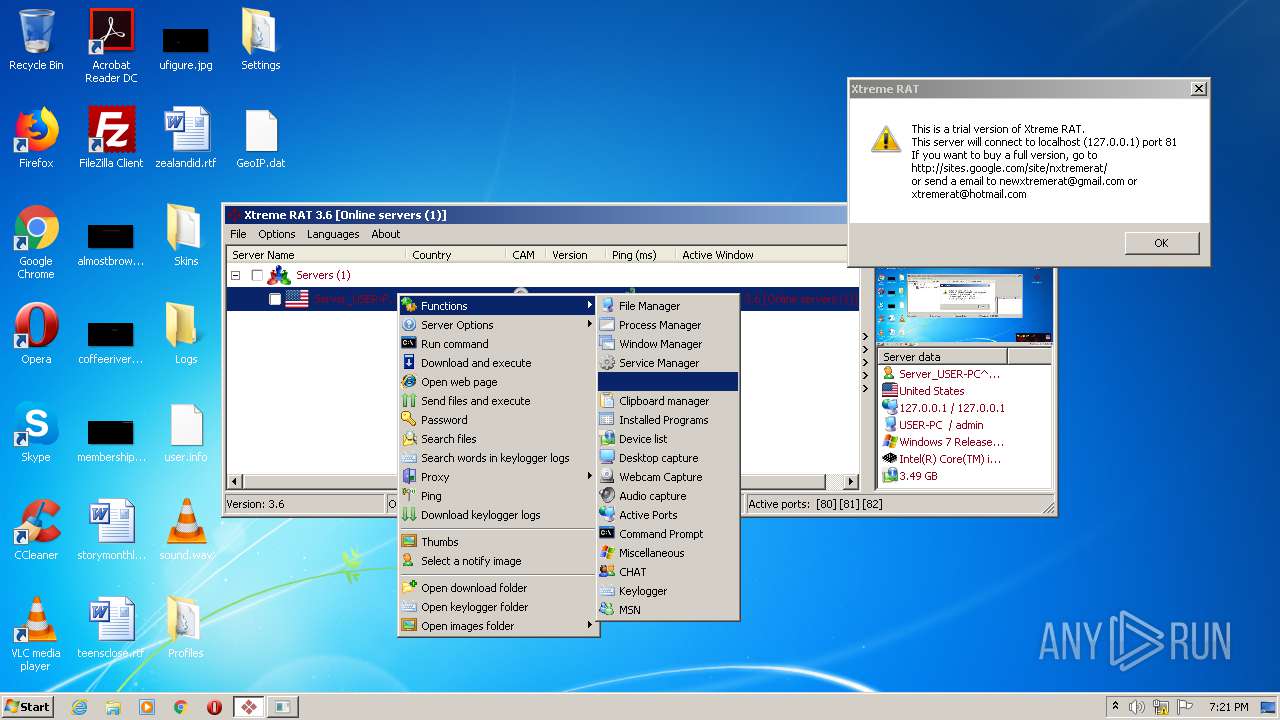Image resolution: width=1280 pixels, height=720 pixels.
Task: Click OK in Xtreme RAT trial dialog
Action: (1161, 243)
